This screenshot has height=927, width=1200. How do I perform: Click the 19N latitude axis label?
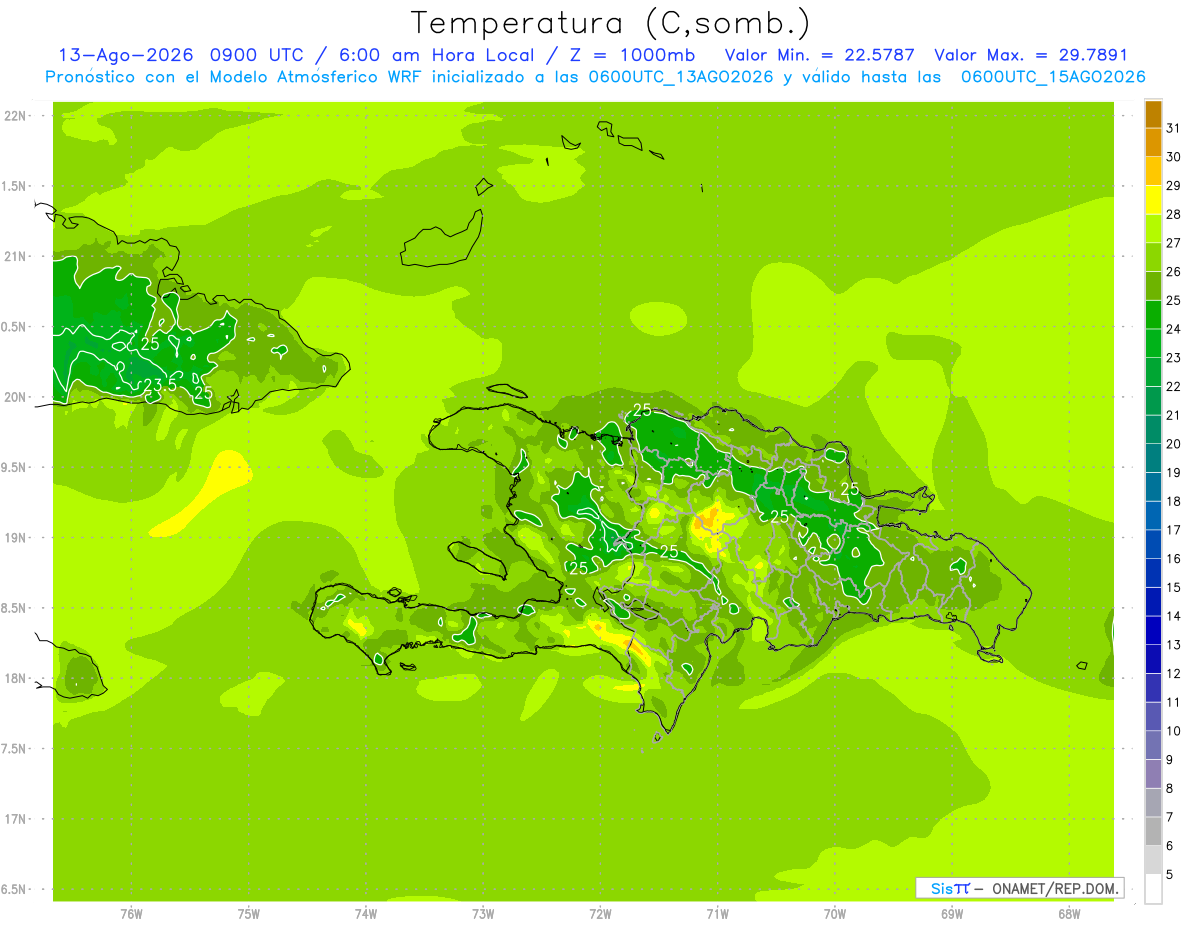[x=16, y=538]
